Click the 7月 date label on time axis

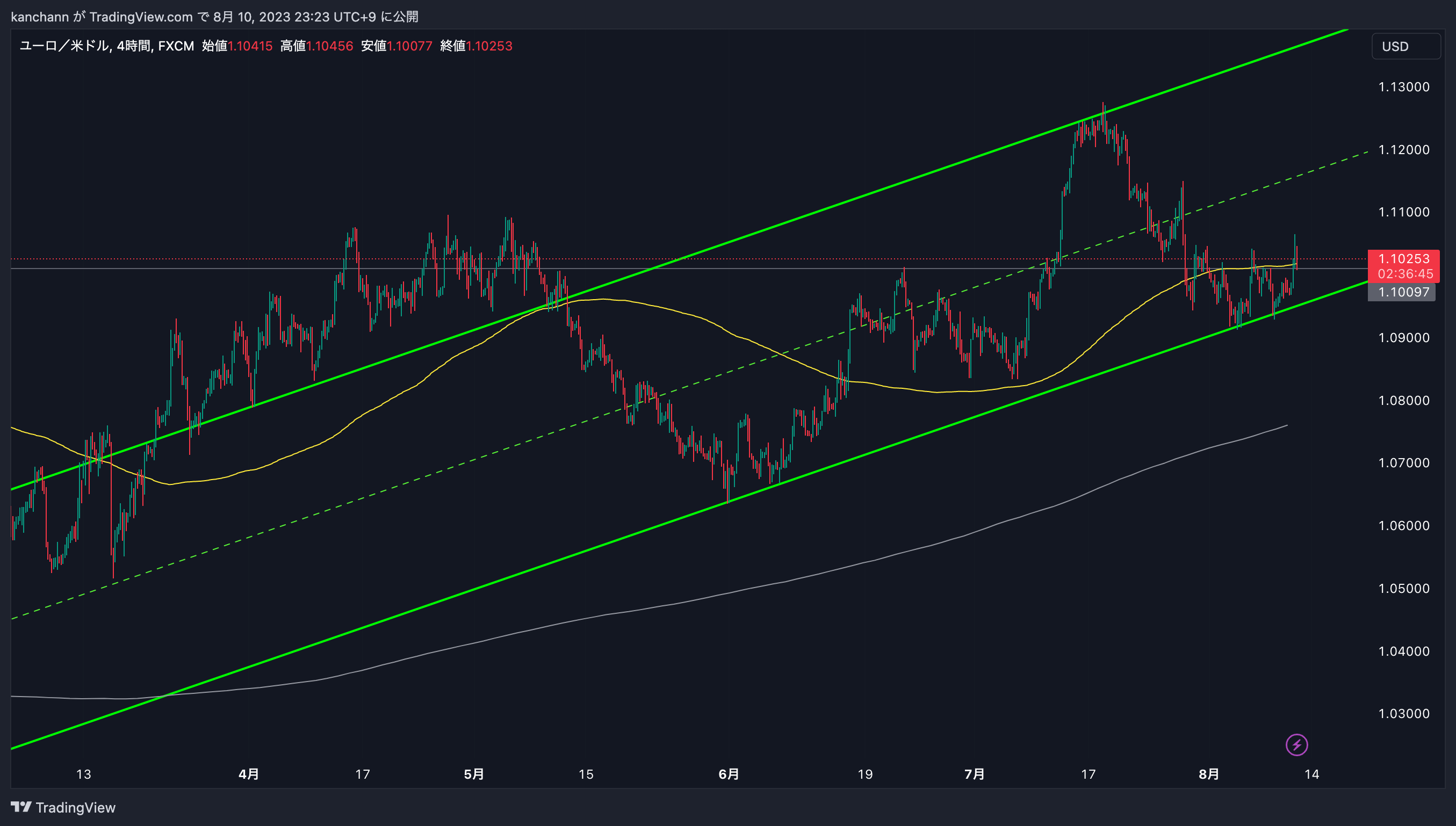[x=974, y=774]
